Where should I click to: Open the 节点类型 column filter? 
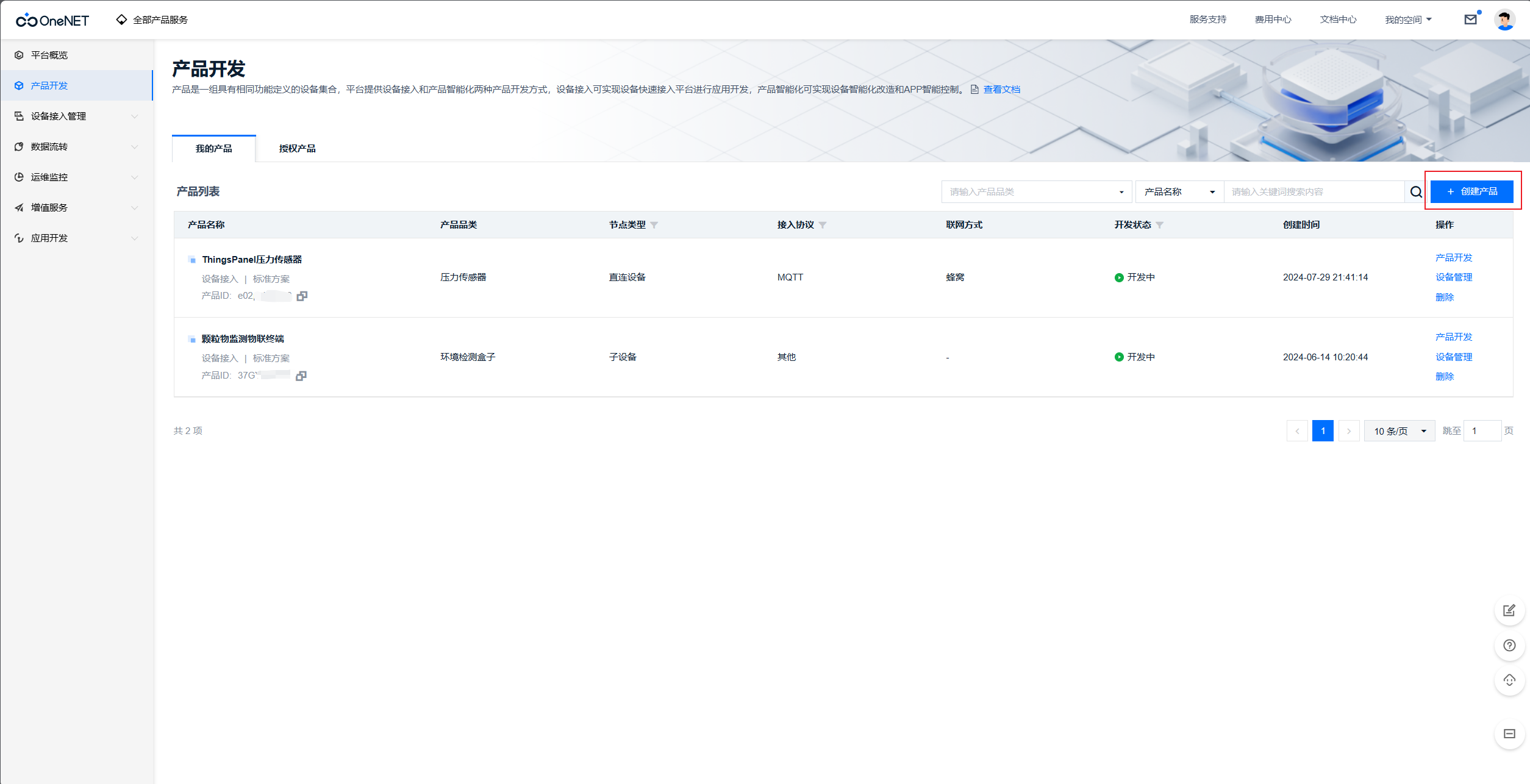pos(654,225)
